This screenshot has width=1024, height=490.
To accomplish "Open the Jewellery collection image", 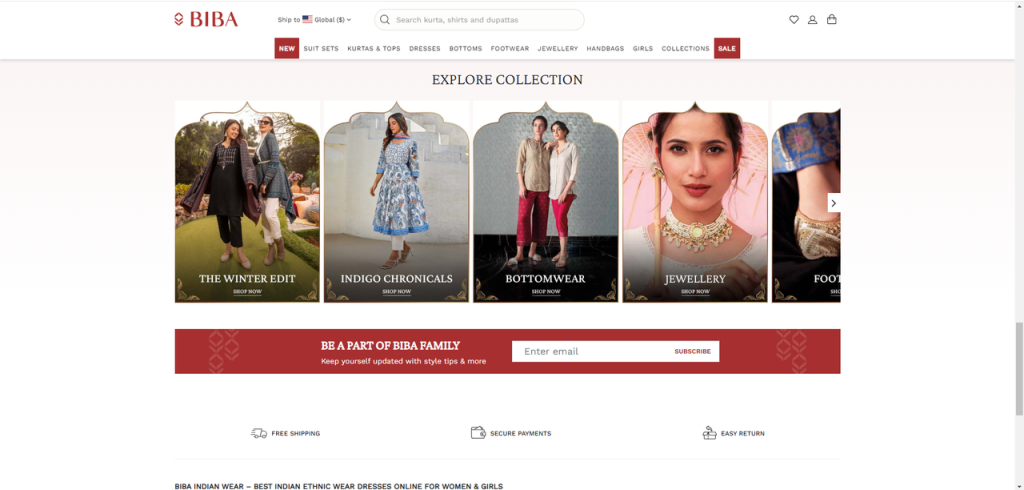I will 695,202.
